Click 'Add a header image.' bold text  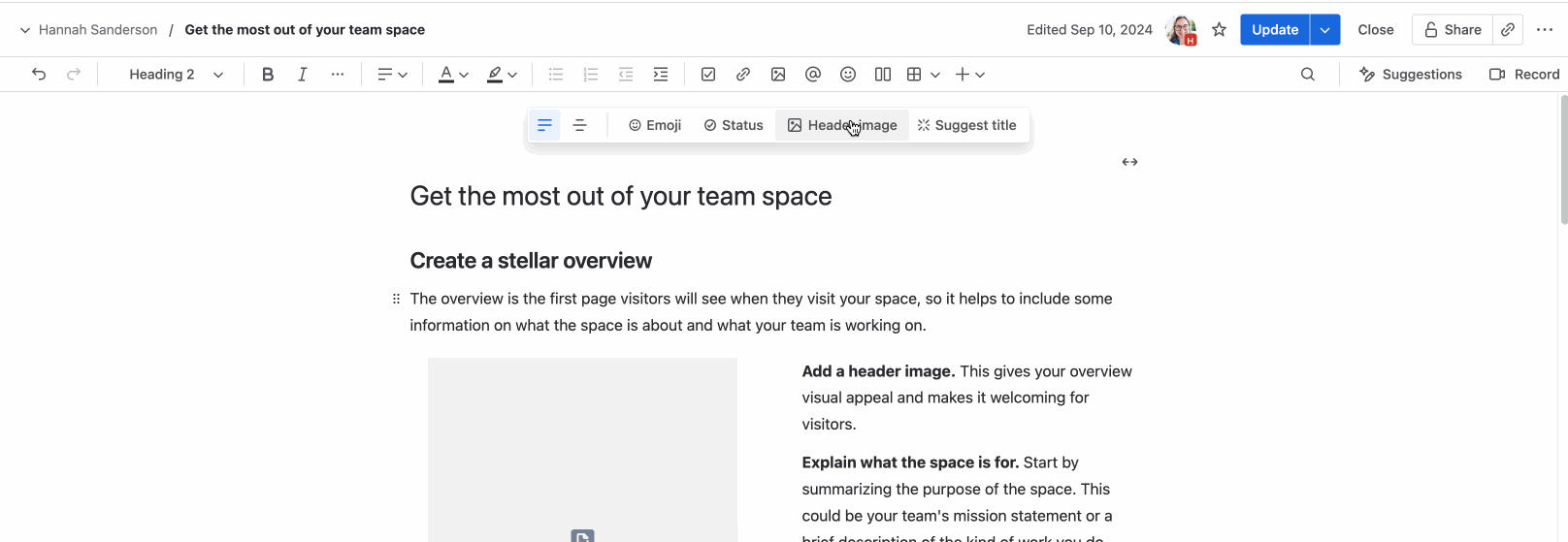[878, 371]
